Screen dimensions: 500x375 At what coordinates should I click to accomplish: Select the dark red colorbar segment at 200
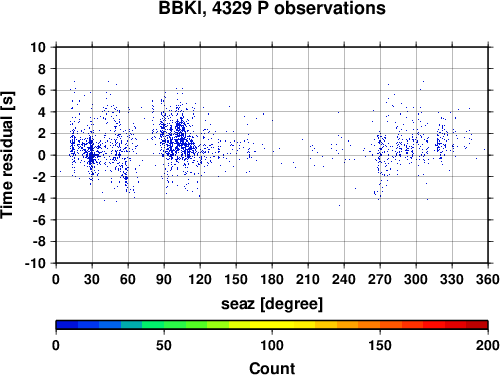point(477,325)
